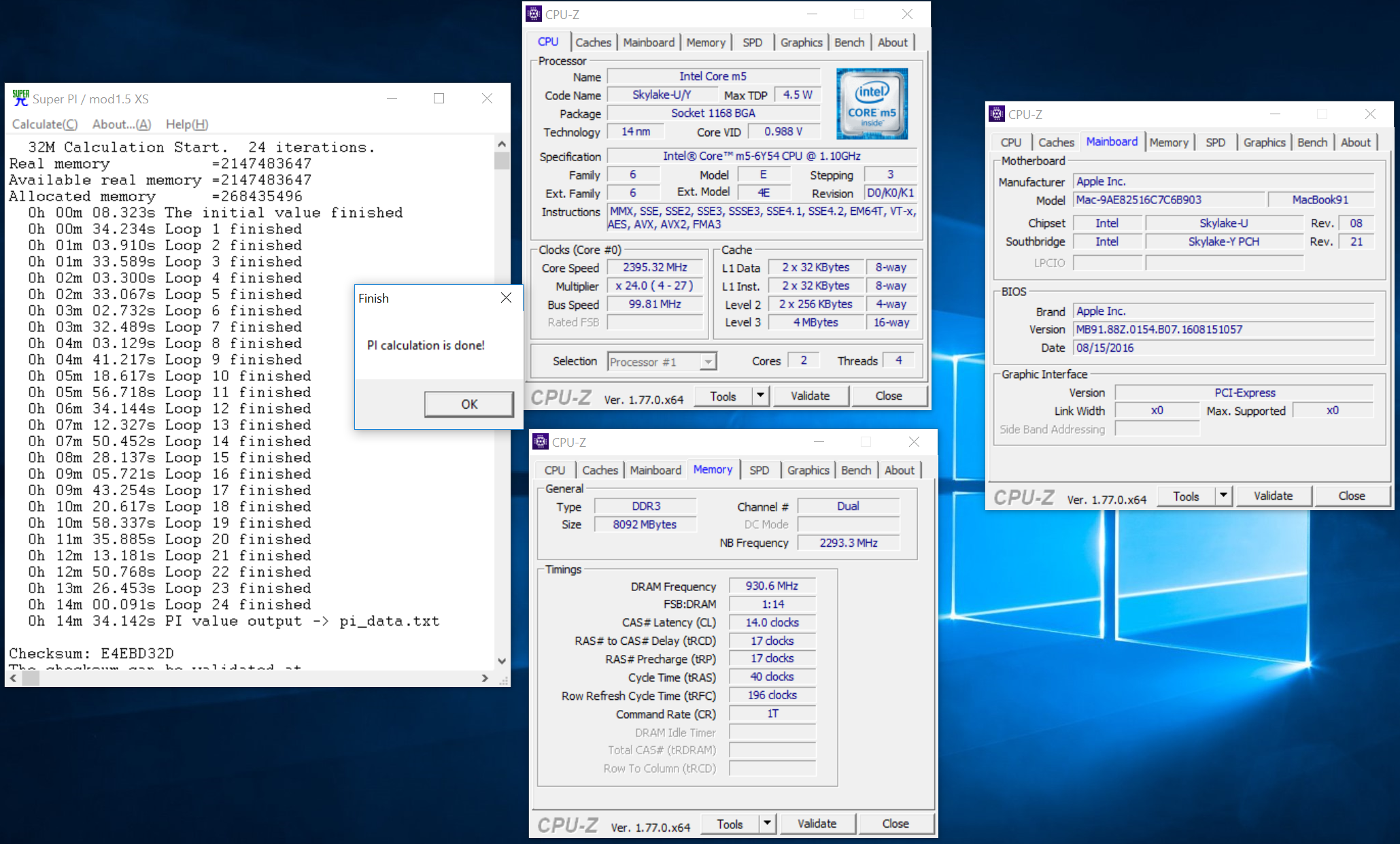The width and height of the screenshot is (1400, 844).
Task: Switch to Caches tab in the Memory window
Action: click(x=600, y=470)
